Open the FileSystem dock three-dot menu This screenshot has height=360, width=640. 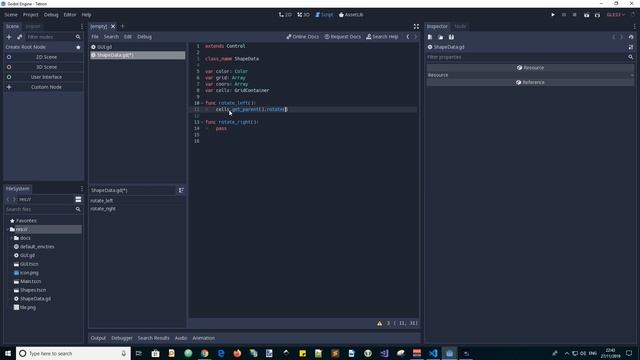82,189
